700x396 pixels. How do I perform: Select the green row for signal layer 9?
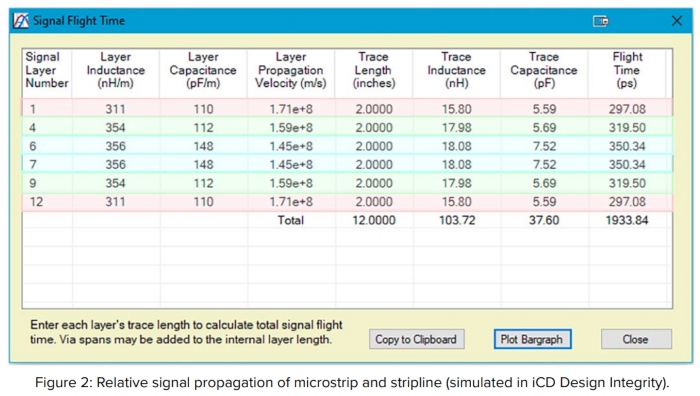347,183
